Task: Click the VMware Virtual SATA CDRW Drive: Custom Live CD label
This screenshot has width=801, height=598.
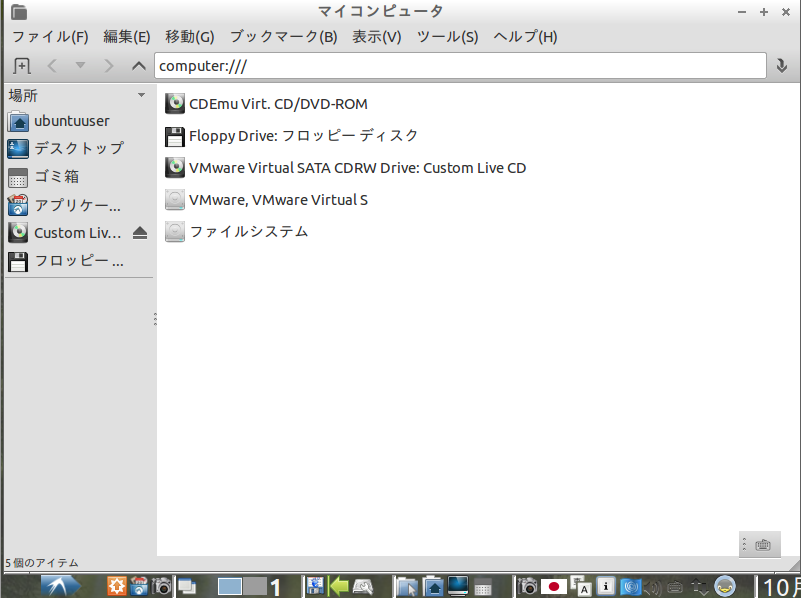Action: pos(358,168)
